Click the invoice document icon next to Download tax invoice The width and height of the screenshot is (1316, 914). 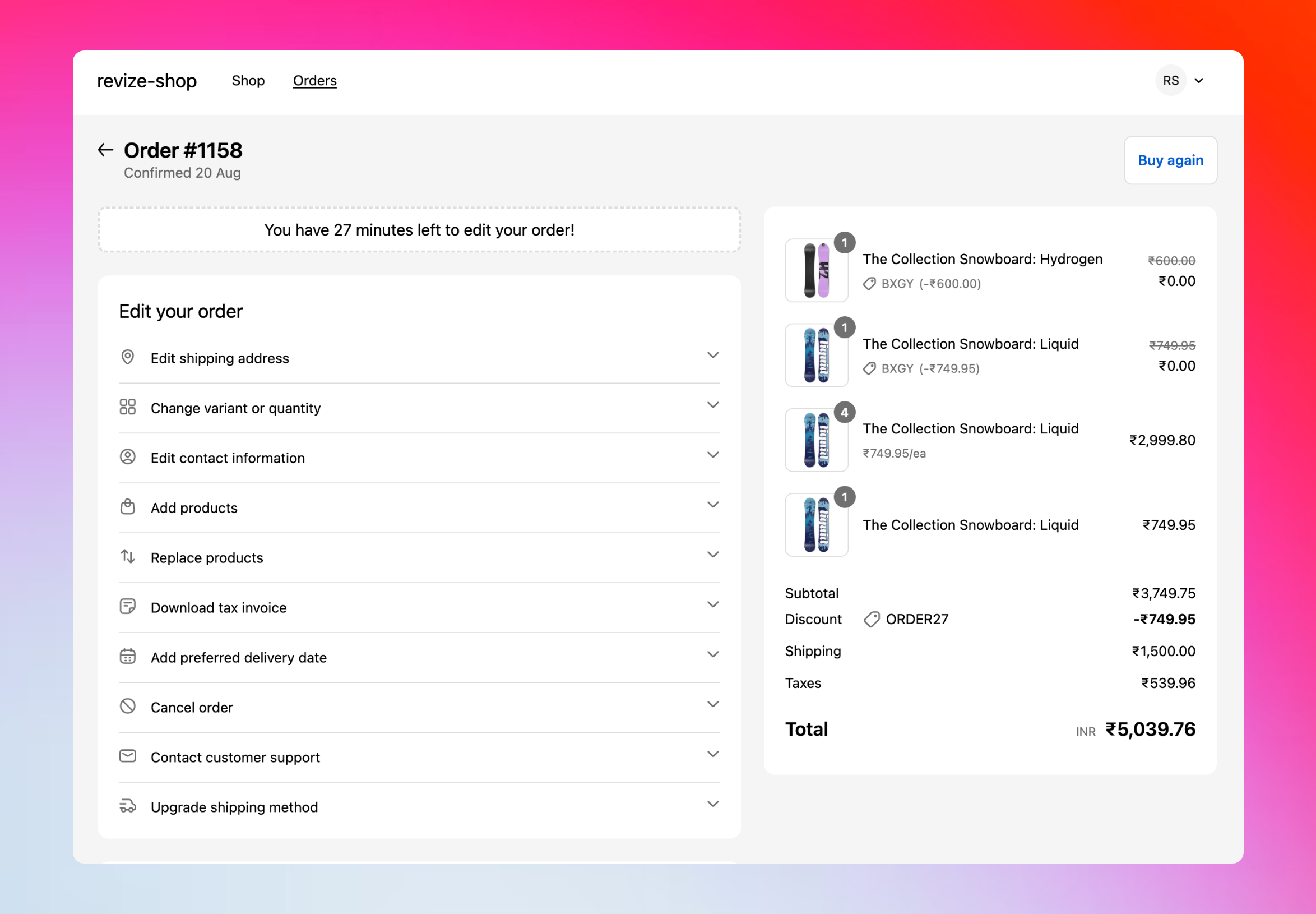(x=128, y=607)
